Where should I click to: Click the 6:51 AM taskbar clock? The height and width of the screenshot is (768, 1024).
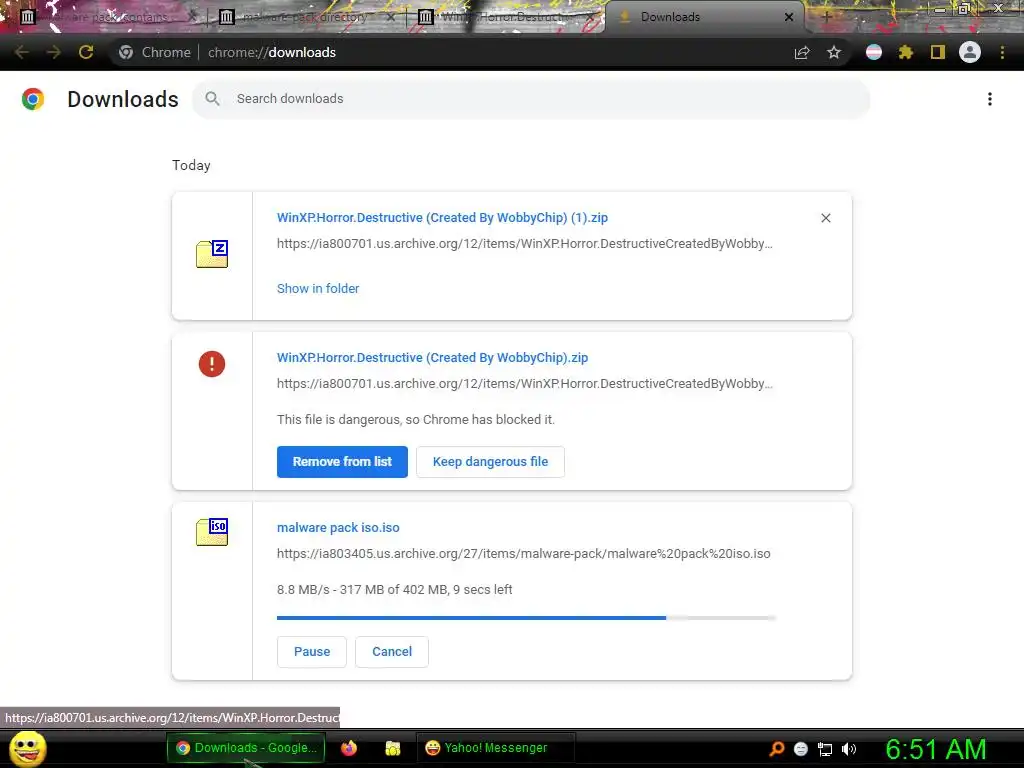[936, 749]
